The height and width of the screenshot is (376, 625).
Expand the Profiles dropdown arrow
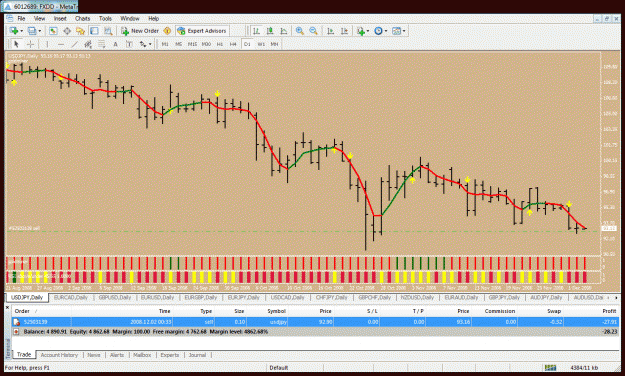point(39,31)
